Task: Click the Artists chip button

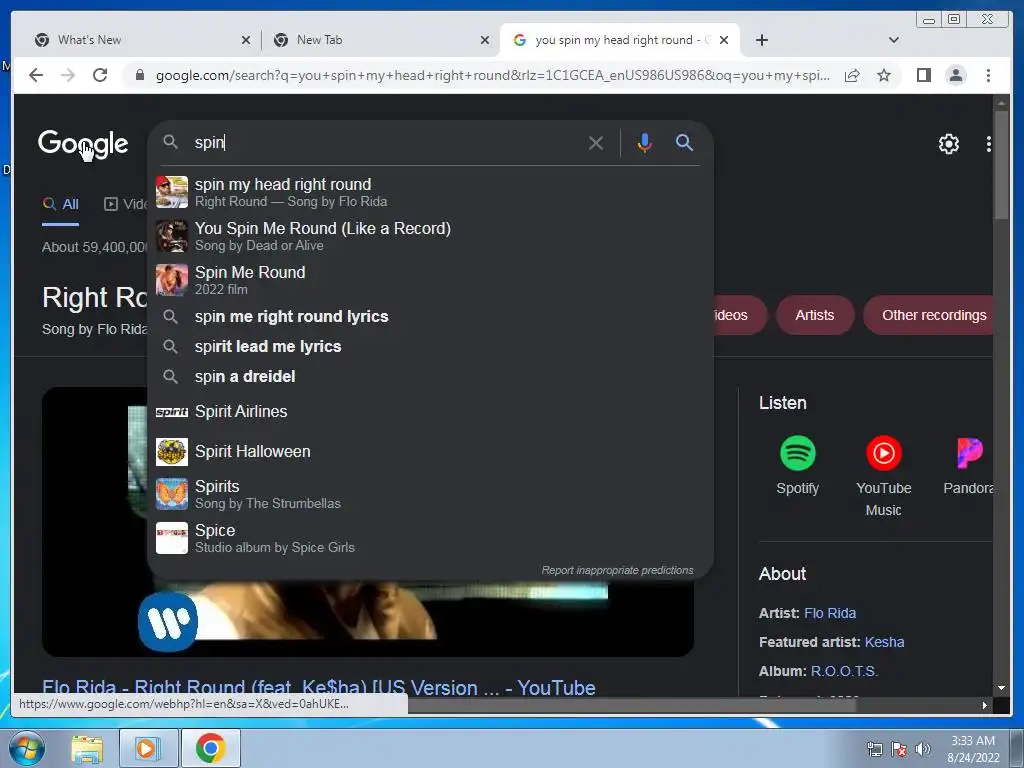Action: point(814,315)
